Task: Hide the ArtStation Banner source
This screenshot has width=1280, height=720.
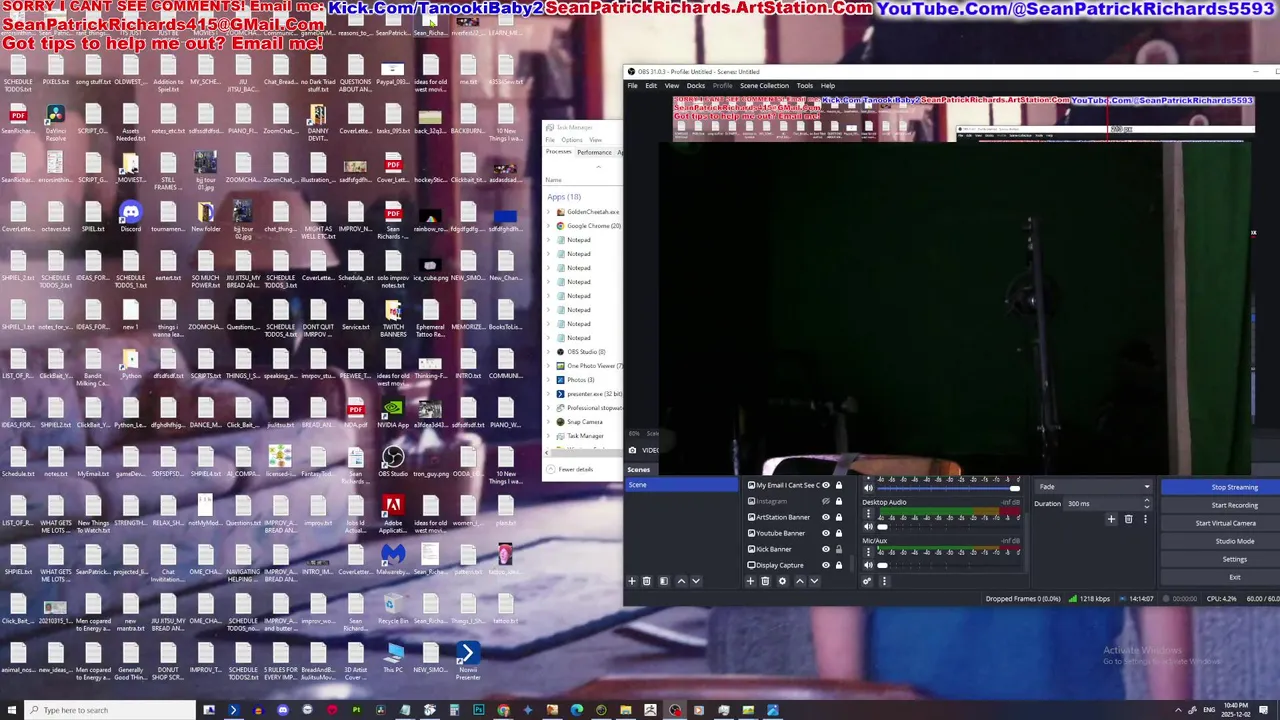Action: 826,517
